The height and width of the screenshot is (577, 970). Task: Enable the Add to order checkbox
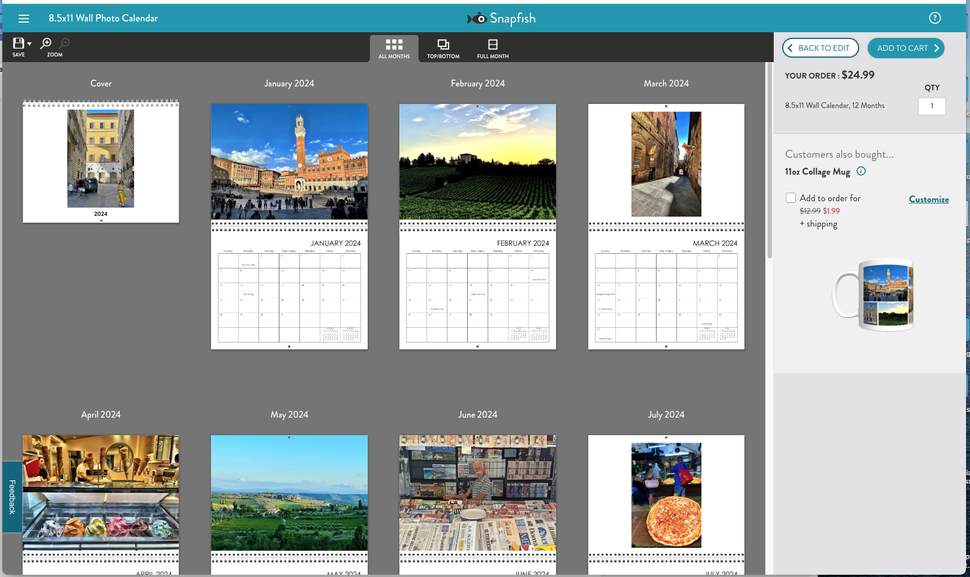coord(790,198)
